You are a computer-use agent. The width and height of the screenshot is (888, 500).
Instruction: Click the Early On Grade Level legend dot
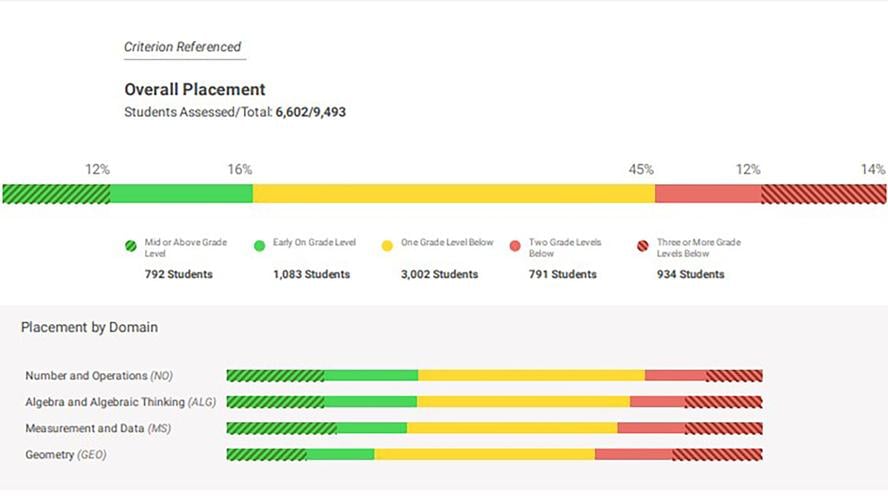click(259, 246)
